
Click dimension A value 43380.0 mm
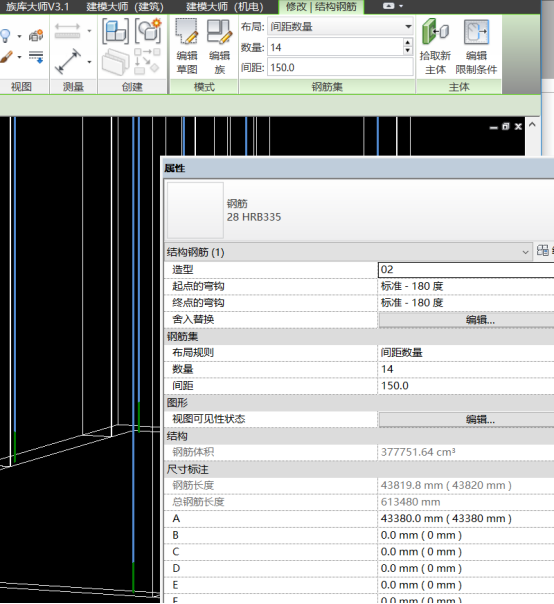click(x=466, y=518)
